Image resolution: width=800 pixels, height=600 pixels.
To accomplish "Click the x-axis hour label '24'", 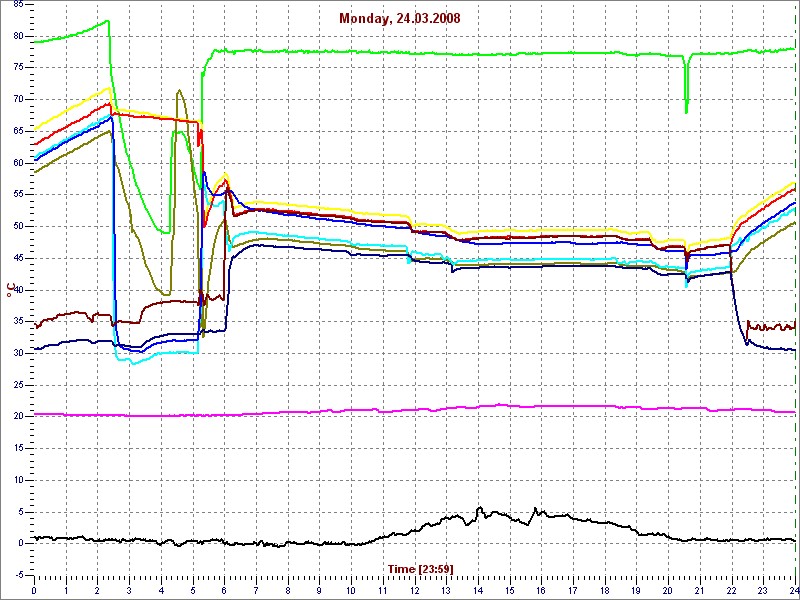I will pos(793,589).
